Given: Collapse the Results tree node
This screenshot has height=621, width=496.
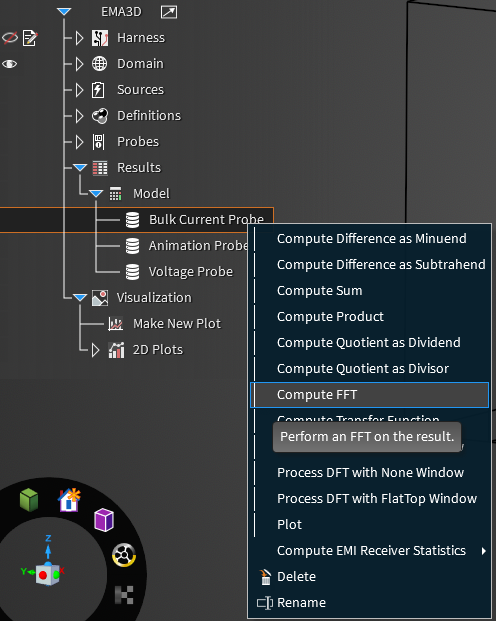Looking at the screenshot, I should click(x=80, y=168).
